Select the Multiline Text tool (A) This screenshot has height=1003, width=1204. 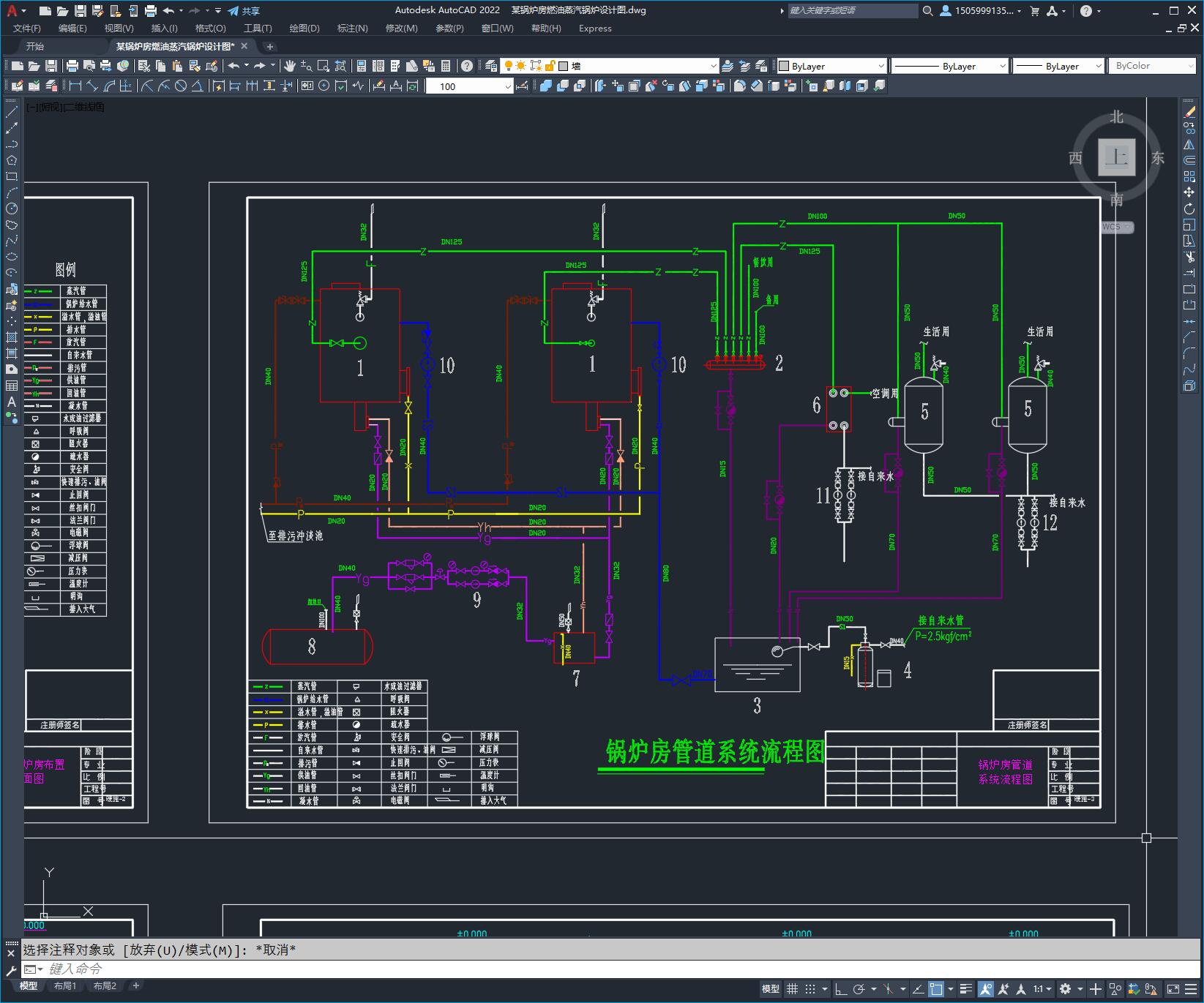tap(12, 402)
